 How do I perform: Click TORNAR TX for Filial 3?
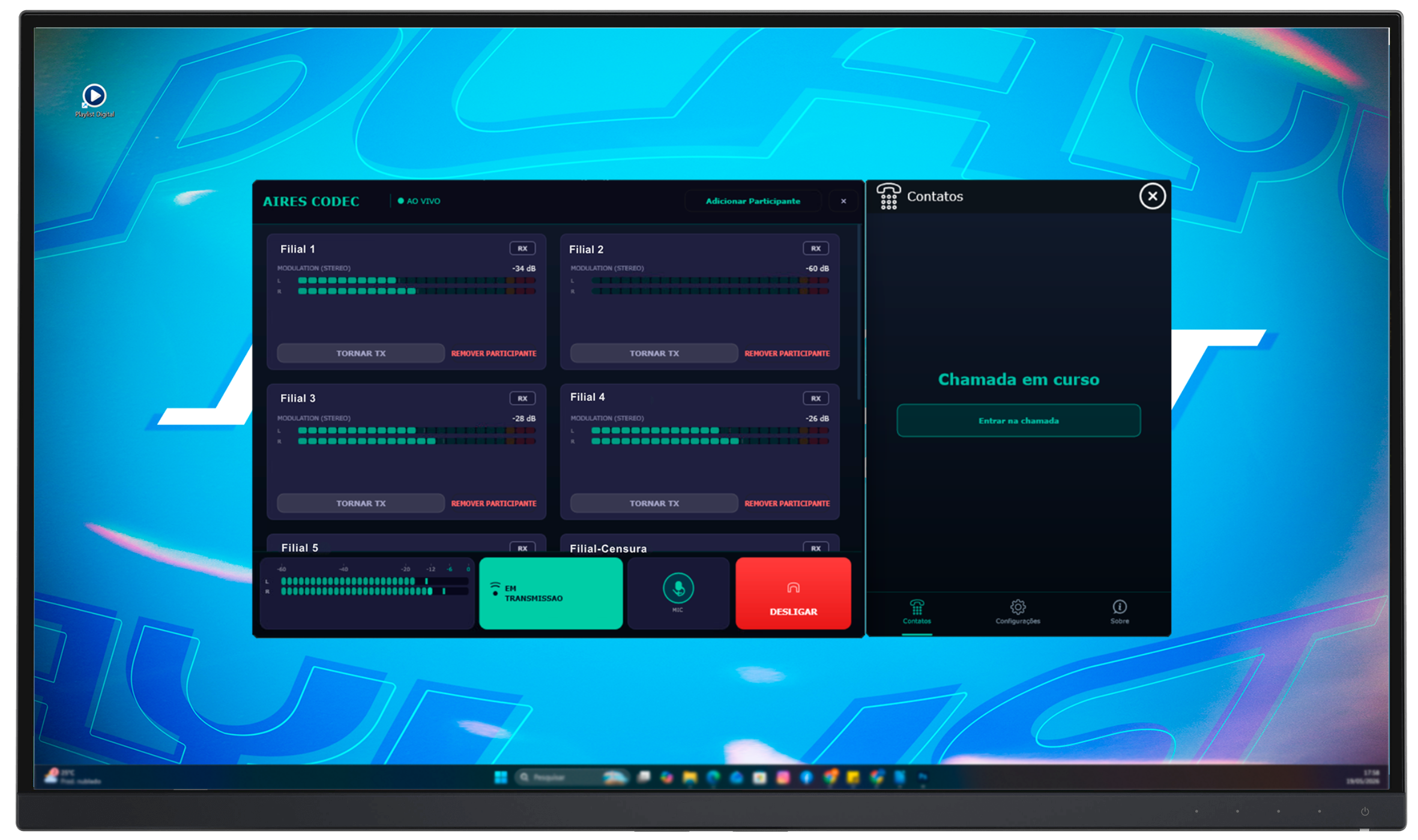click(361, 503)
